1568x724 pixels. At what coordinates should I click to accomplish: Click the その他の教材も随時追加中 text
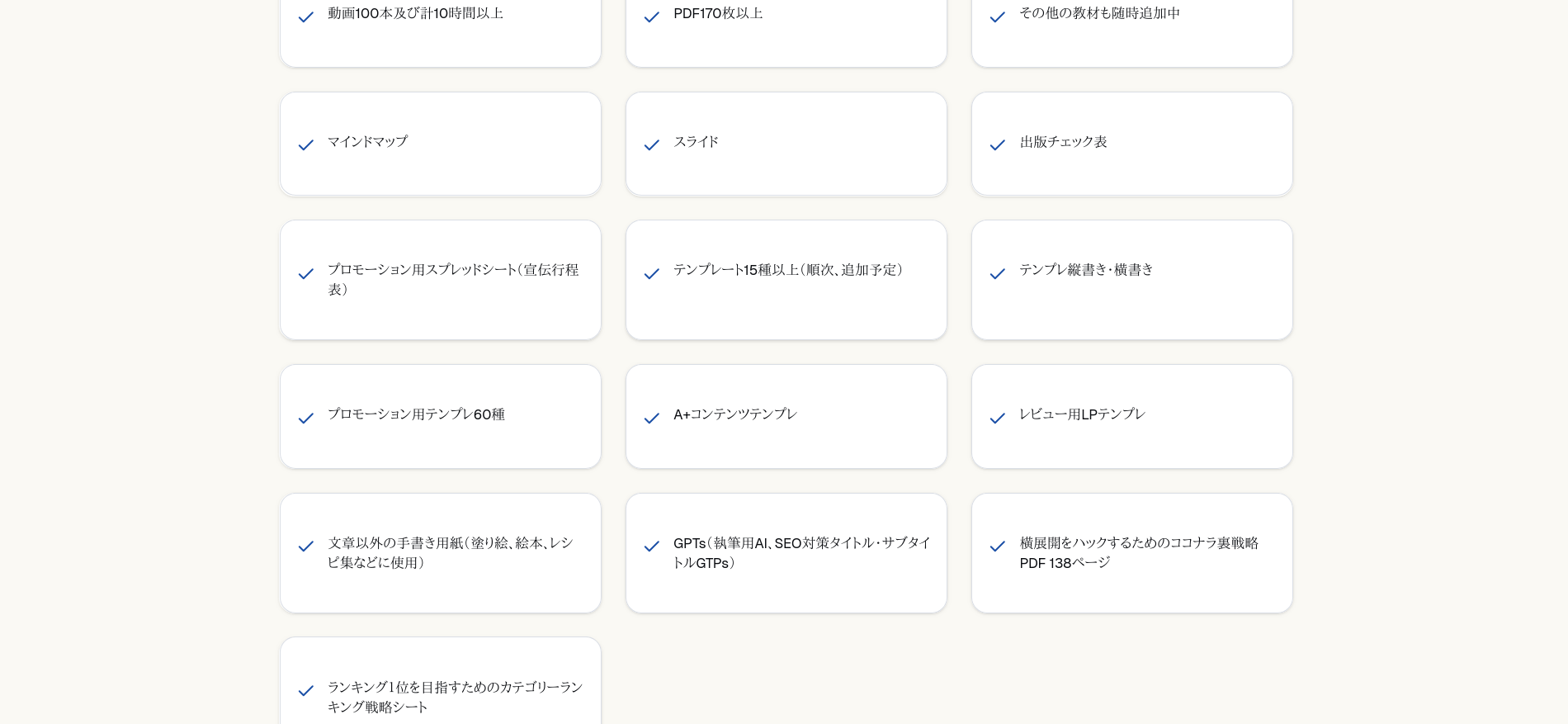pos(1099,13)
